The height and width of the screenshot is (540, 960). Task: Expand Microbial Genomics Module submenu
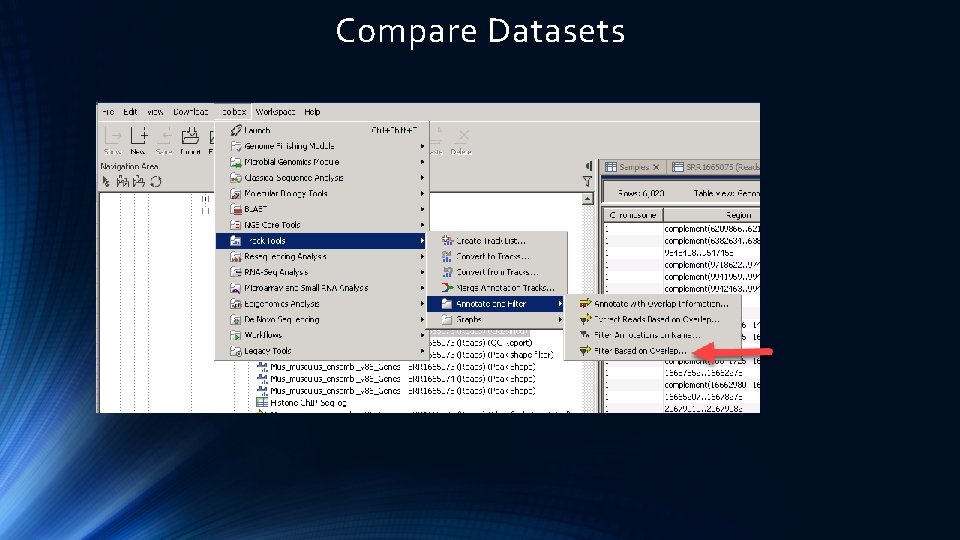322,162
